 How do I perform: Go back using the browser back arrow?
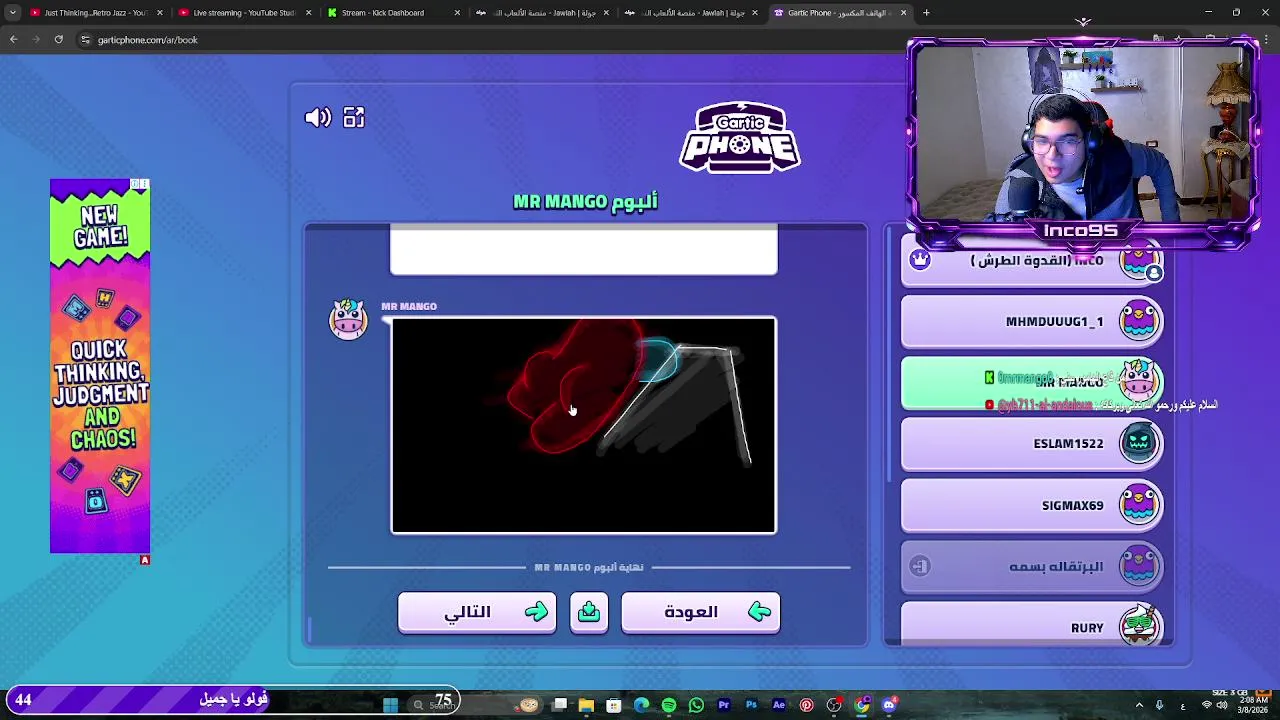(13, 40)
